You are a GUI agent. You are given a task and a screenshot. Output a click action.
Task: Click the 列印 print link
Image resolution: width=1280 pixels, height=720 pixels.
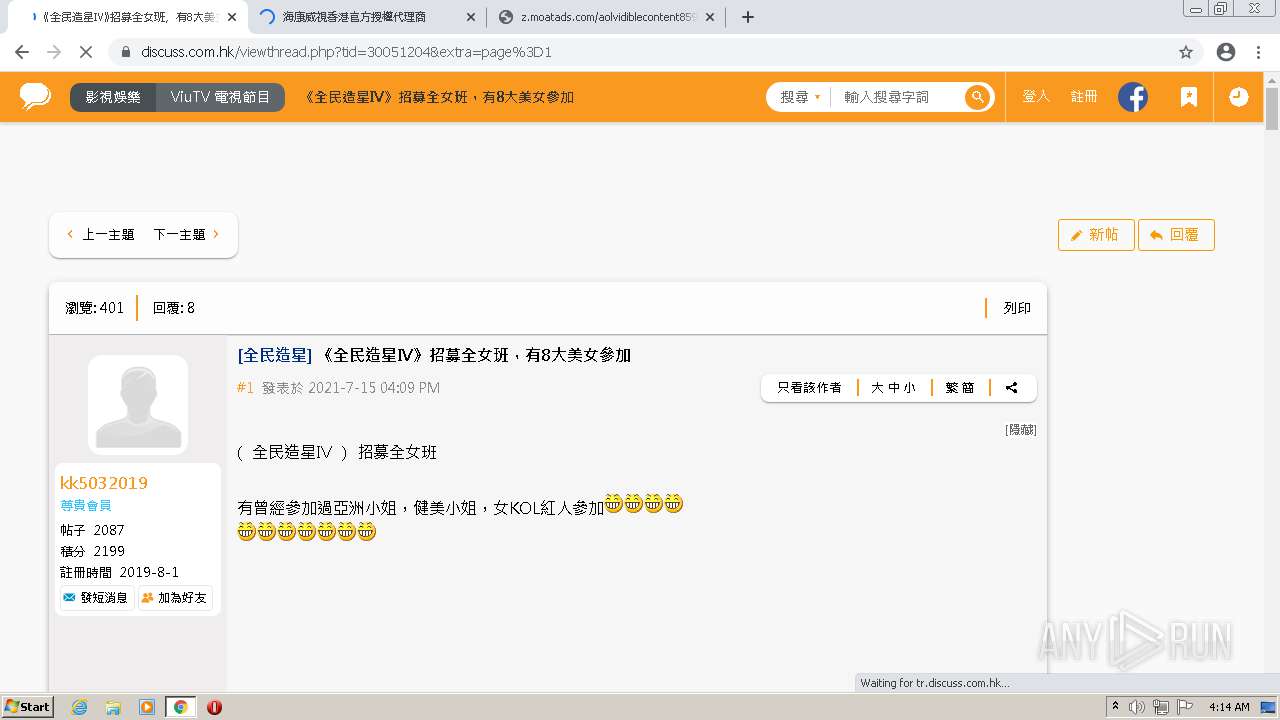(1017, 308)
